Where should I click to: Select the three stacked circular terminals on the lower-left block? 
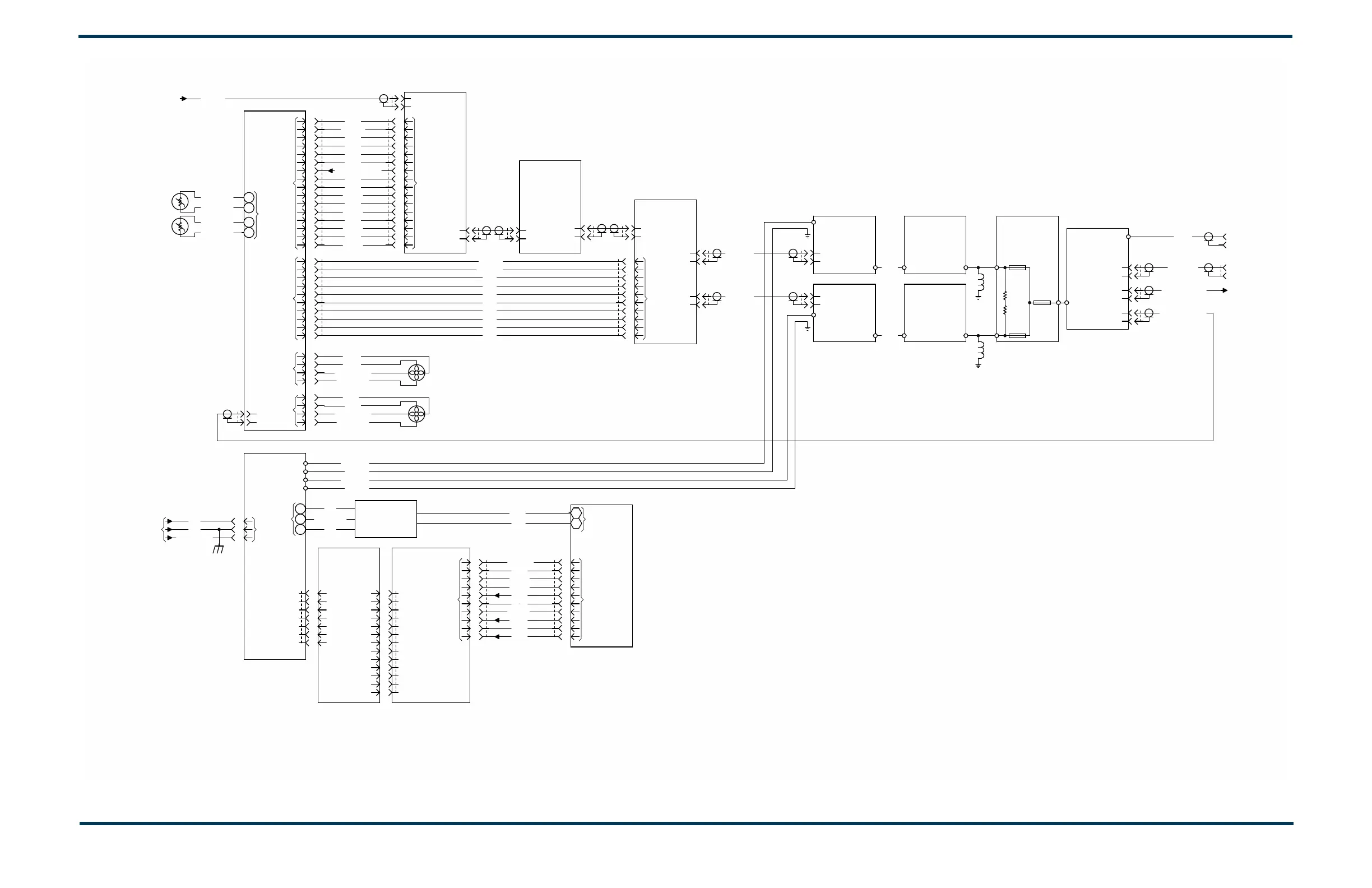click(x=300, y=519)
